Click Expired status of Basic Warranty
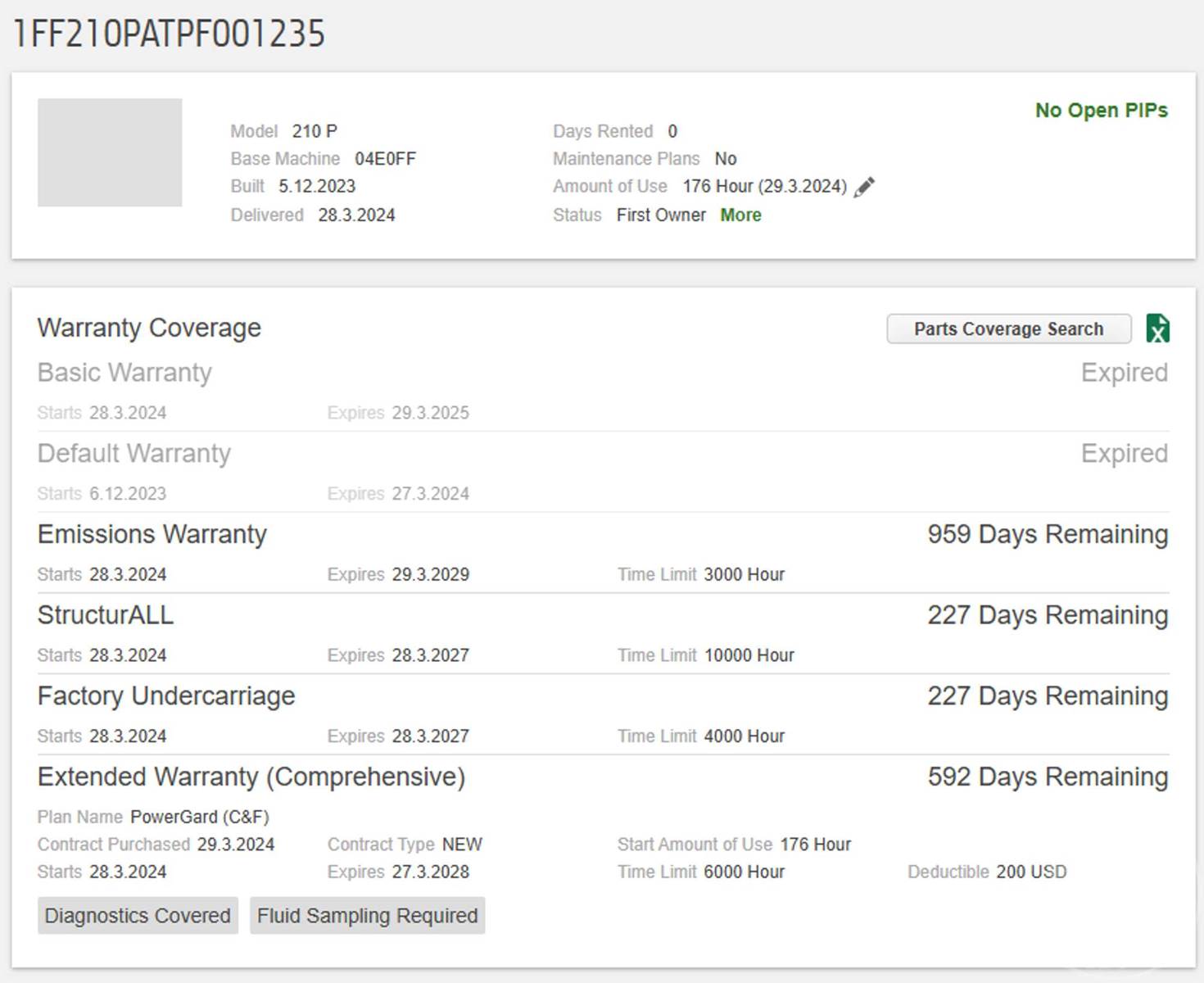This screenshot has width=1204, height=983. (x=1125, y=373)
